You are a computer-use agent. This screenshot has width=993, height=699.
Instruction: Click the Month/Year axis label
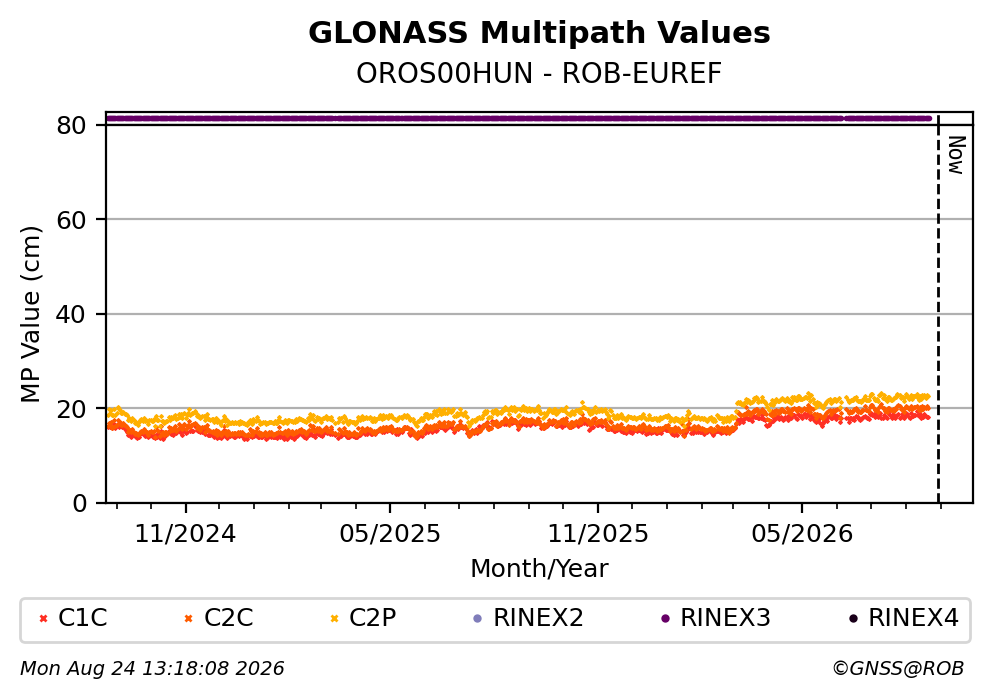point(539,569)
